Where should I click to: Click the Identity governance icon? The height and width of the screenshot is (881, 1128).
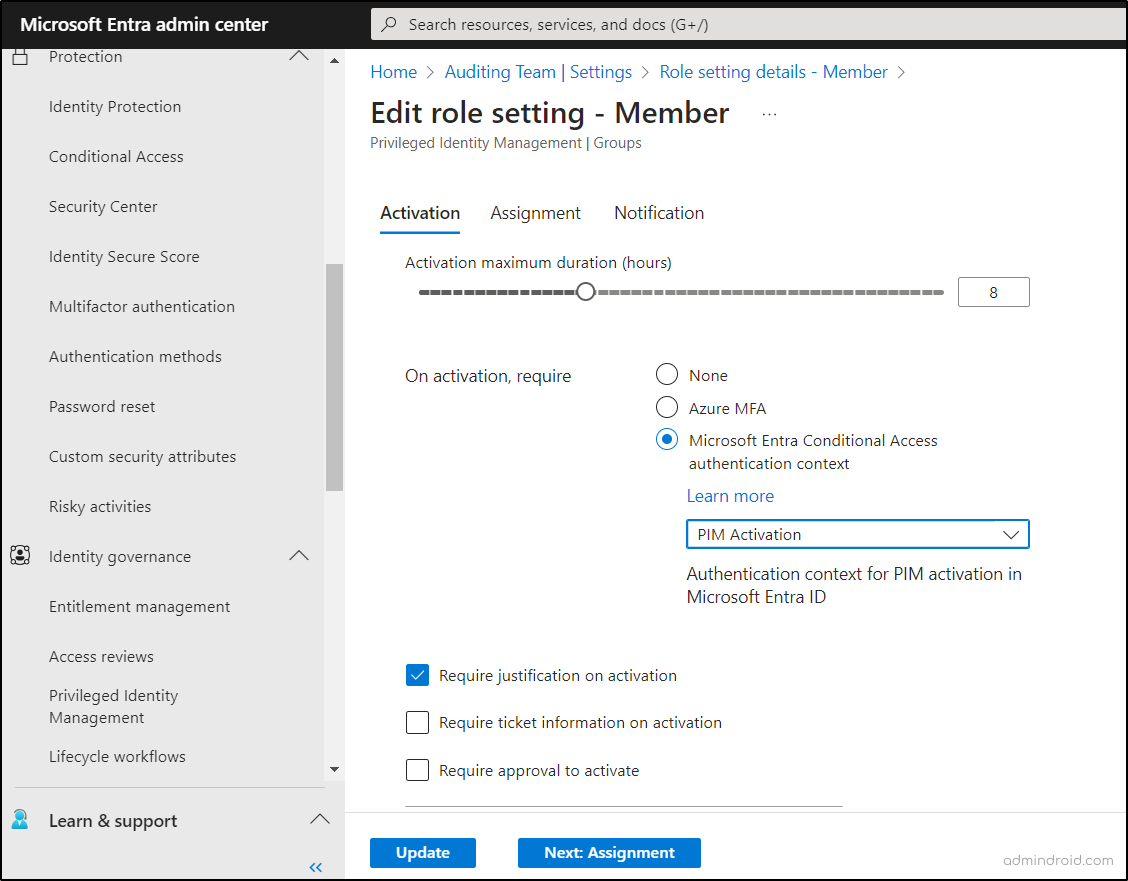[20, 556]
